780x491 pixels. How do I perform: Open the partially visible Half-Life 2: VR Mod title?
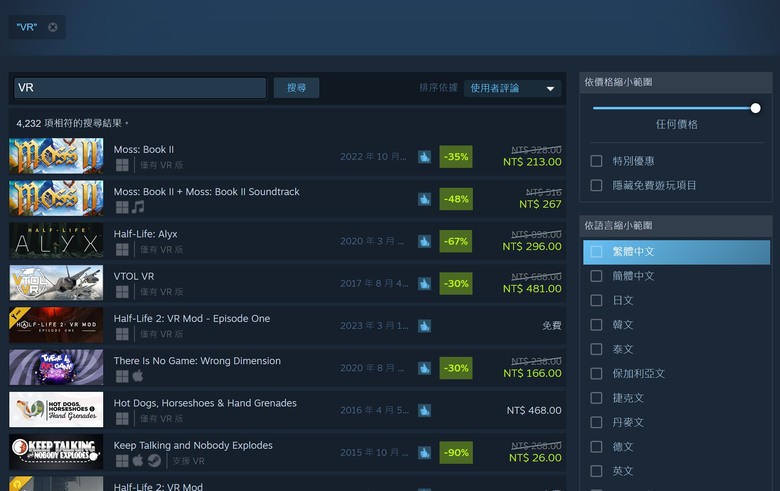[x=158, y=487]
